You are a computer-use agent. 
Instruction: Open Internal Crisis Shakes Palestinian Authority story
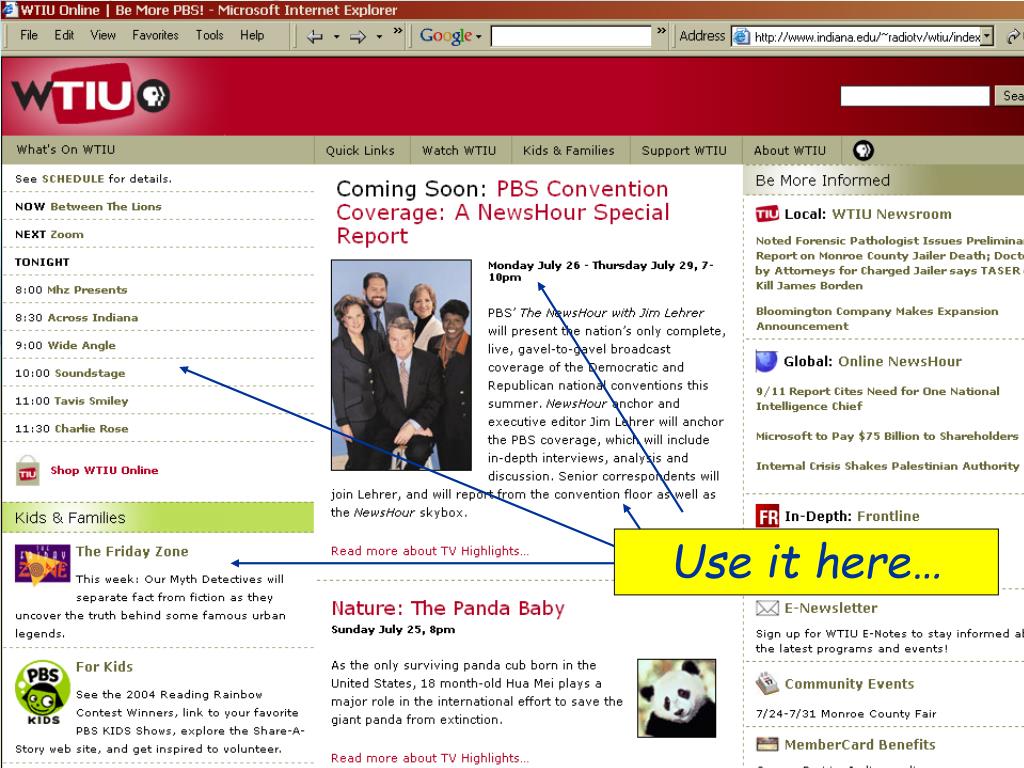pos(888,466)
